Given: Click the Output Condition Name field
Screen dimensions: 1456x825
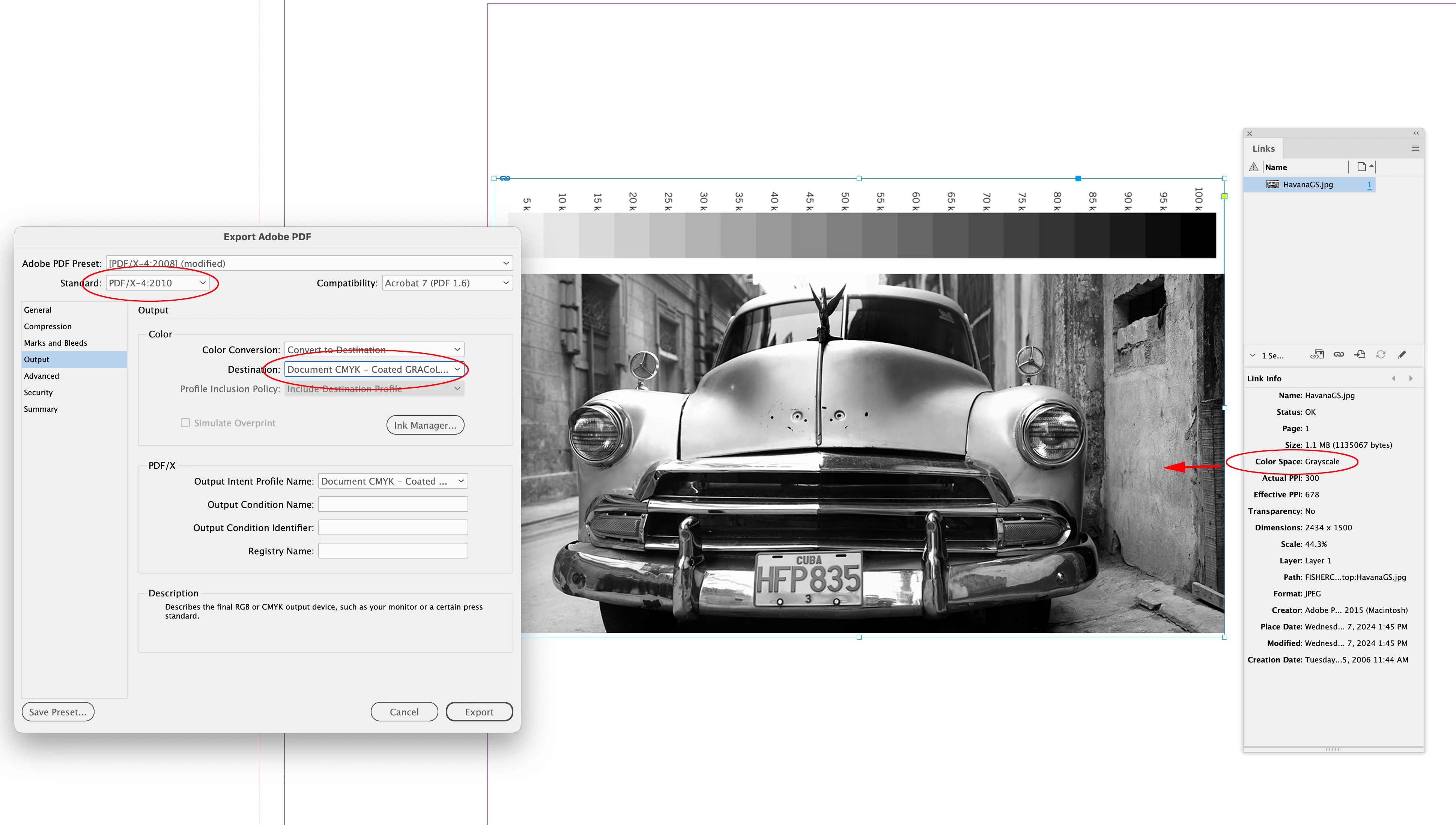Looking at the screenshot, I should pyautogui.click(x=393, y=504).
